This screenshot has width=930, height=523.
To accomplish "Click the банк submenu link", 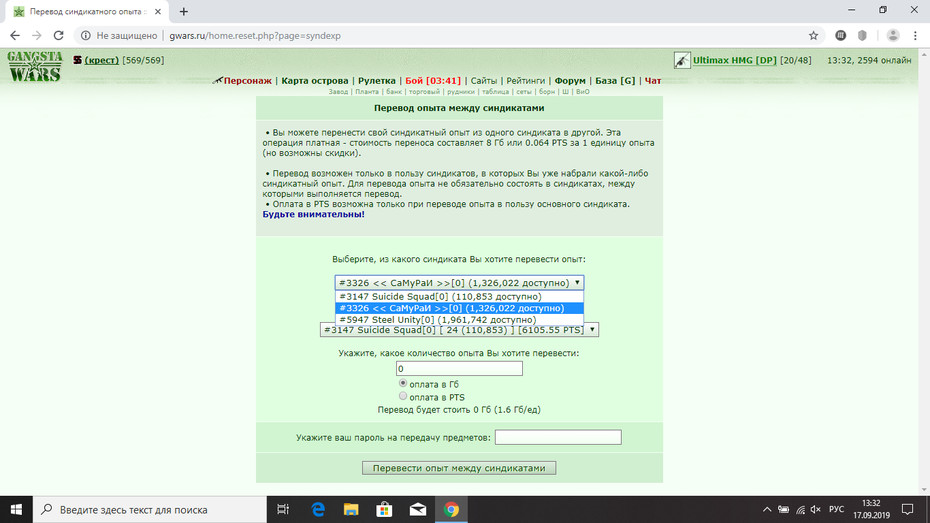I will (394, 92).
